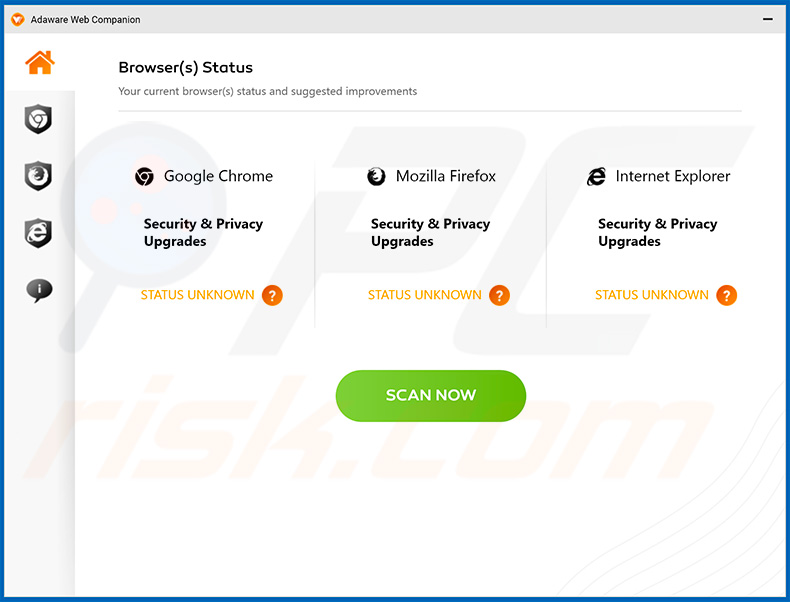Image resolution: width=790 pixels, height=602 pixels.
Task: Click the Mozilla Firefox logo icon
Action: point(376,176)
